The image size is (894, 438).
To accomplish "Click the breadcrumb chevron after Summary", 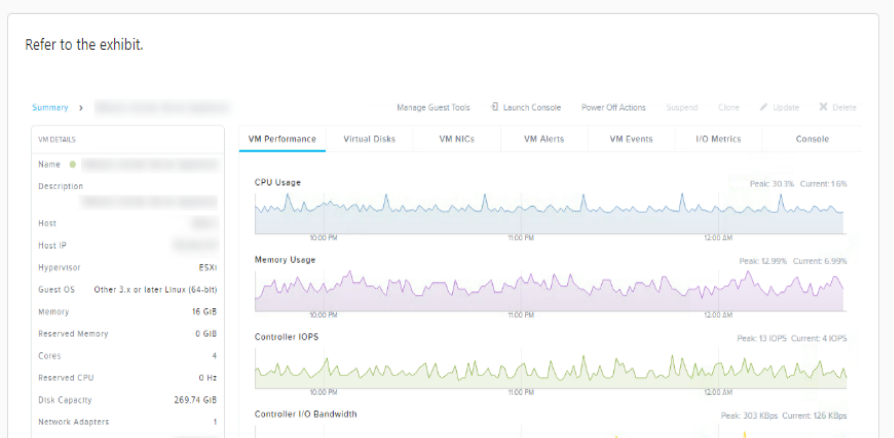I will point(81,107).
